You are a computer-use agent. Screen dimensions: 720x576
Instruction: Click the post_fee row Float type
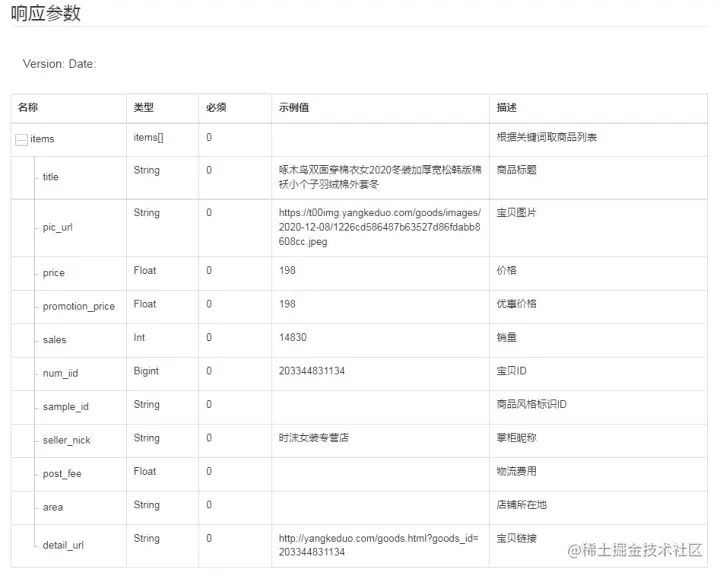coord(145,472)
